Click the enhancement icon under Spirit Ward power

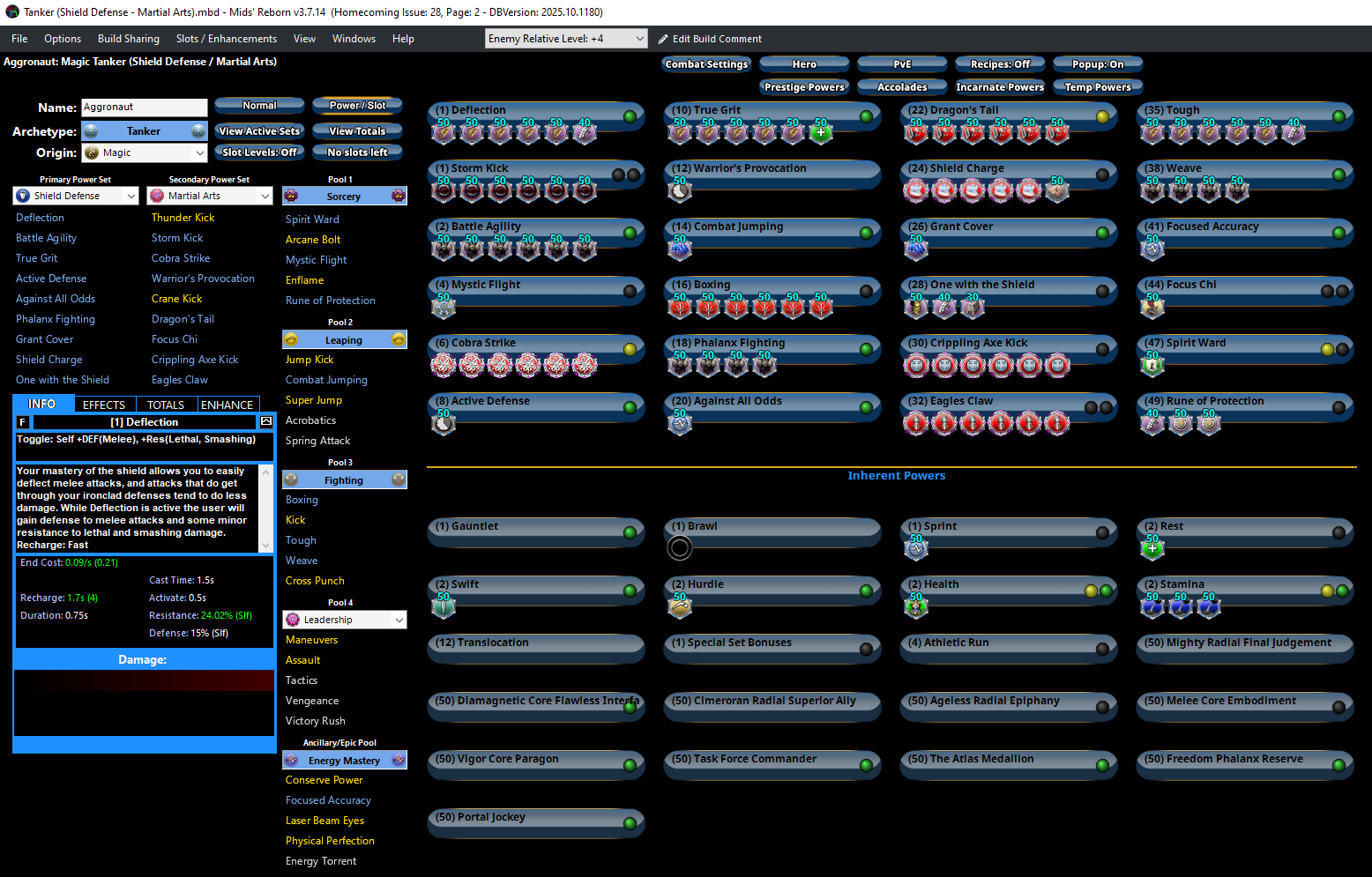(1152, 364)
